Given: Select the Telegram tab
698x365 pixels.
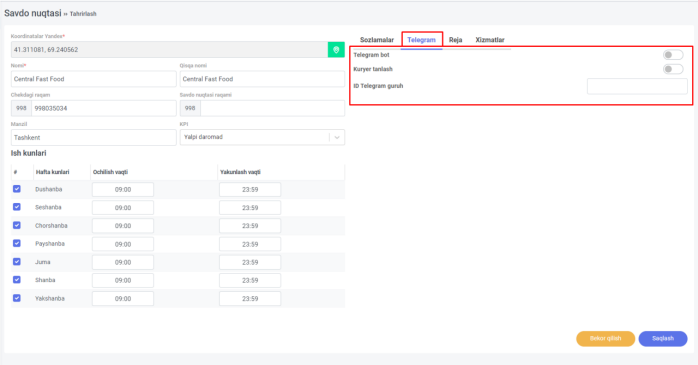Looking at the screenshot, I should click(x=422, y=40).
